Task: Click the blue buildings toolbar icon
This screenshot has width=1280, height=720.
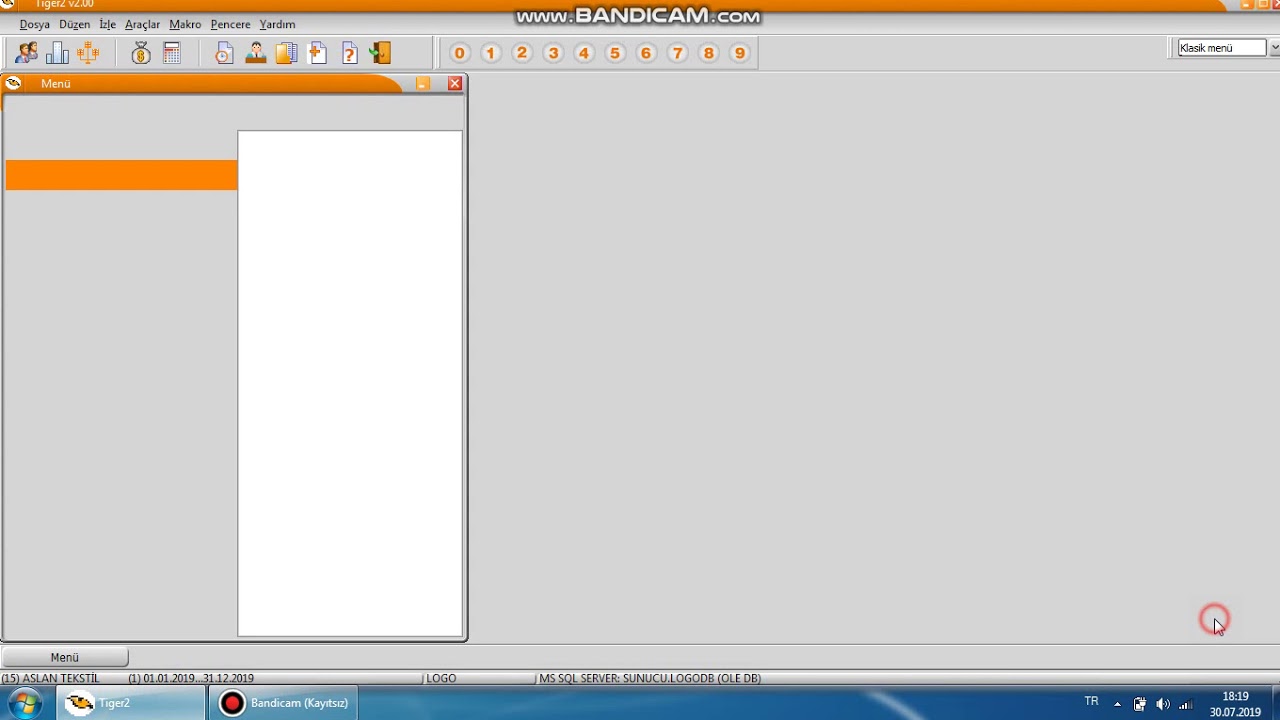Action: pos(57,53)
